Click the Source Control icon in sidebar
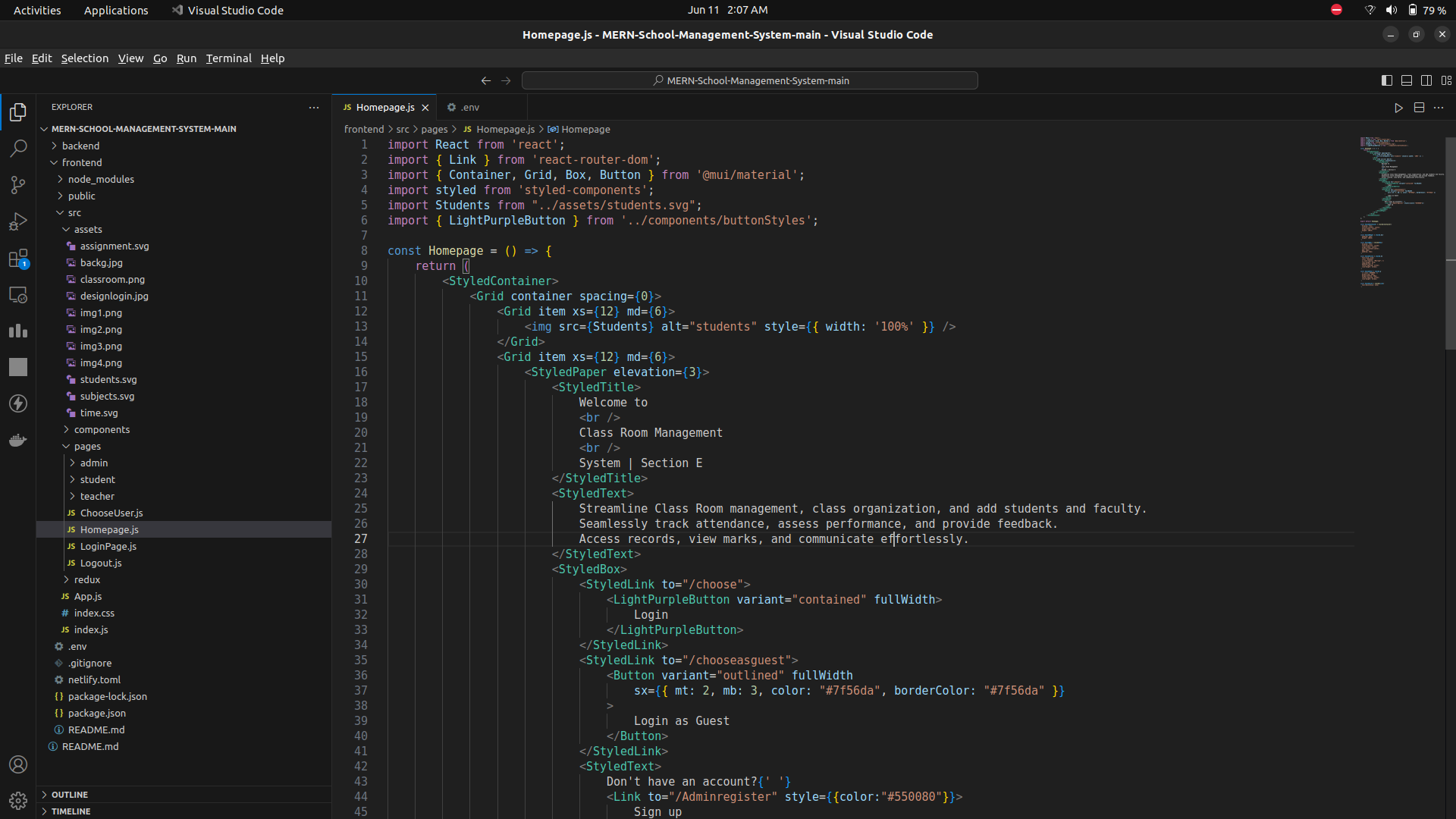 [18, 186]
